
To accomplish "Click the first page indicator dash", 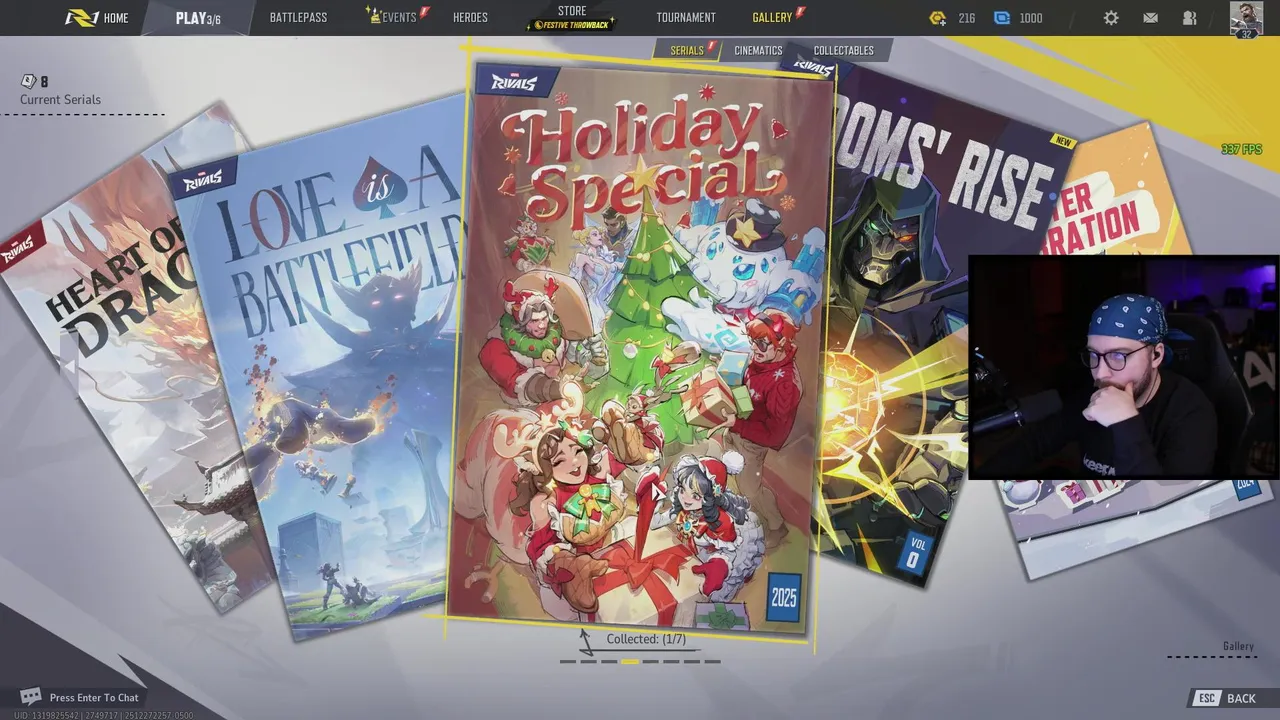I will coord(568,661).
